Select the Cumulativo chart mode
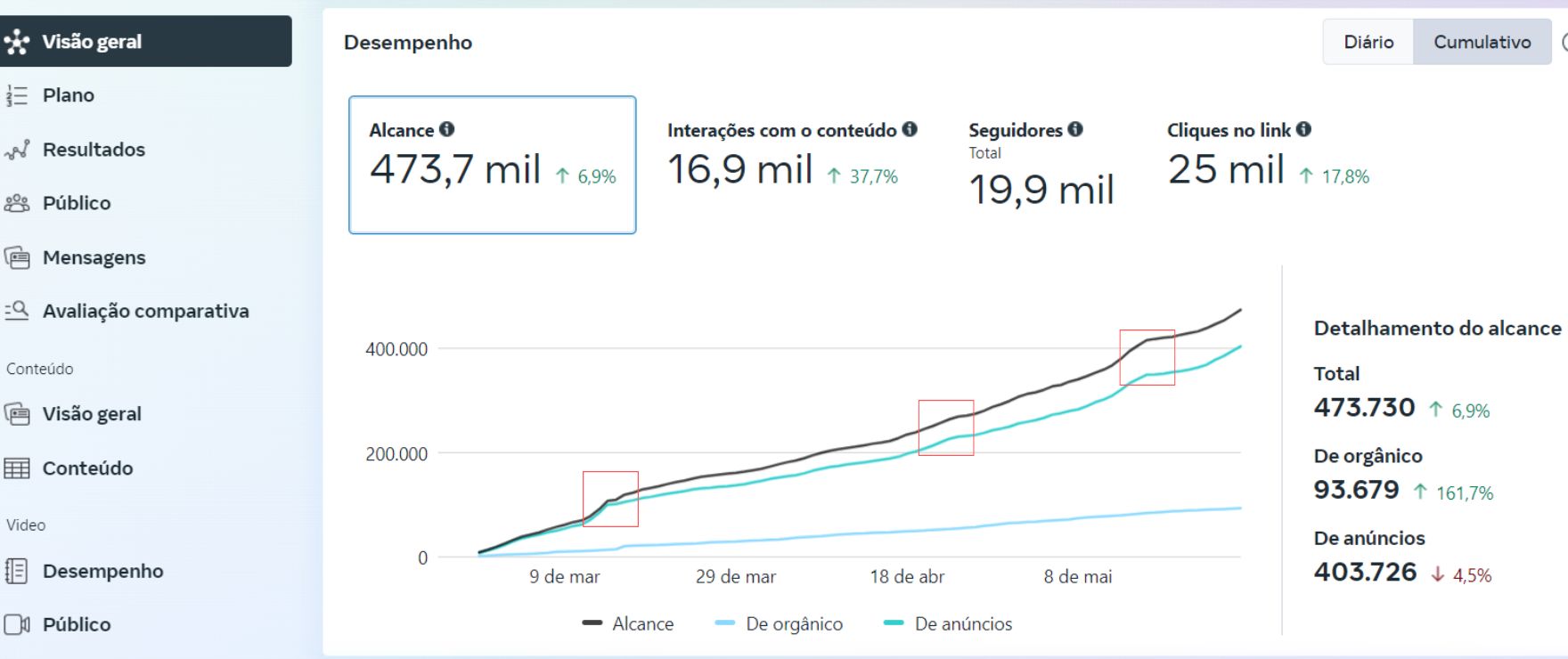Viewport: 1568px width, 659px height. coord(1482,42)
